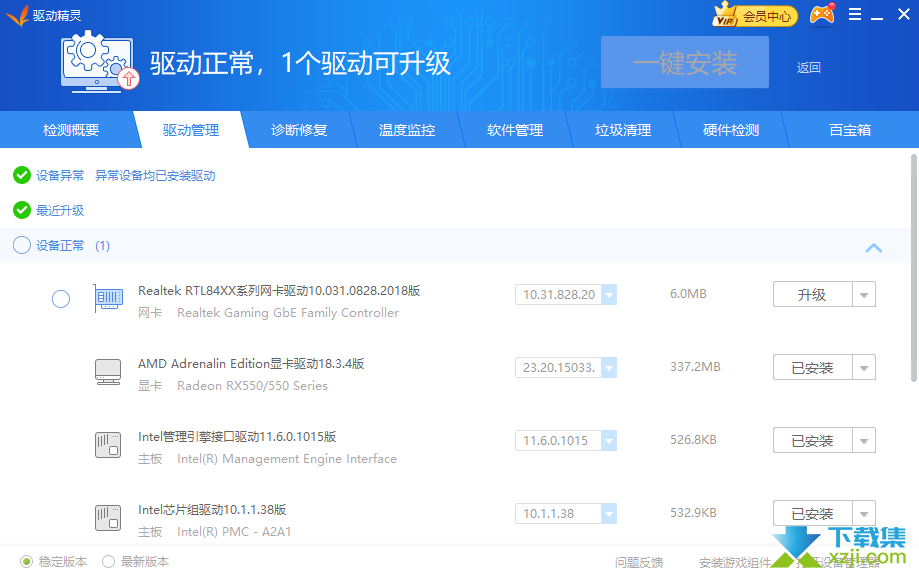Expand the arrow next to 升级 button
The height and width of the screenshot is (577, 919).
[x=864, y=294]
